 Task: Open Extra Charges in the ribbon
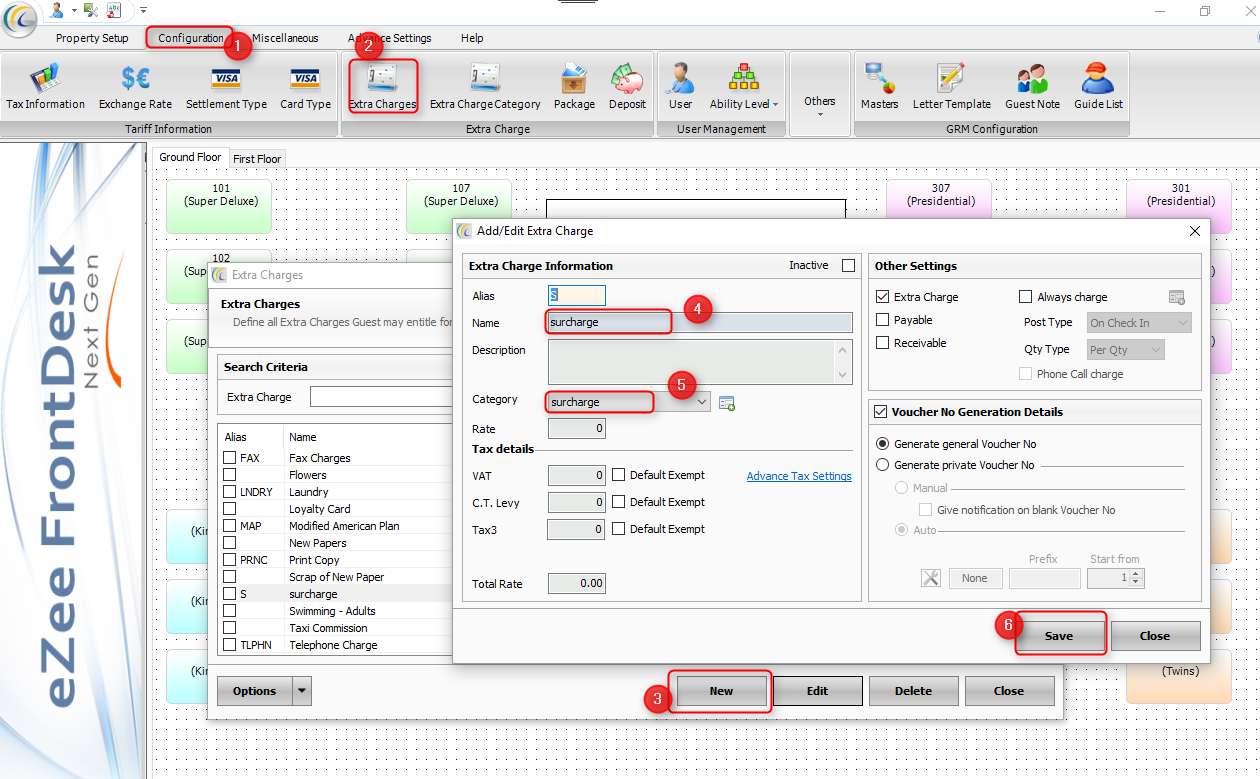point(383,86)
